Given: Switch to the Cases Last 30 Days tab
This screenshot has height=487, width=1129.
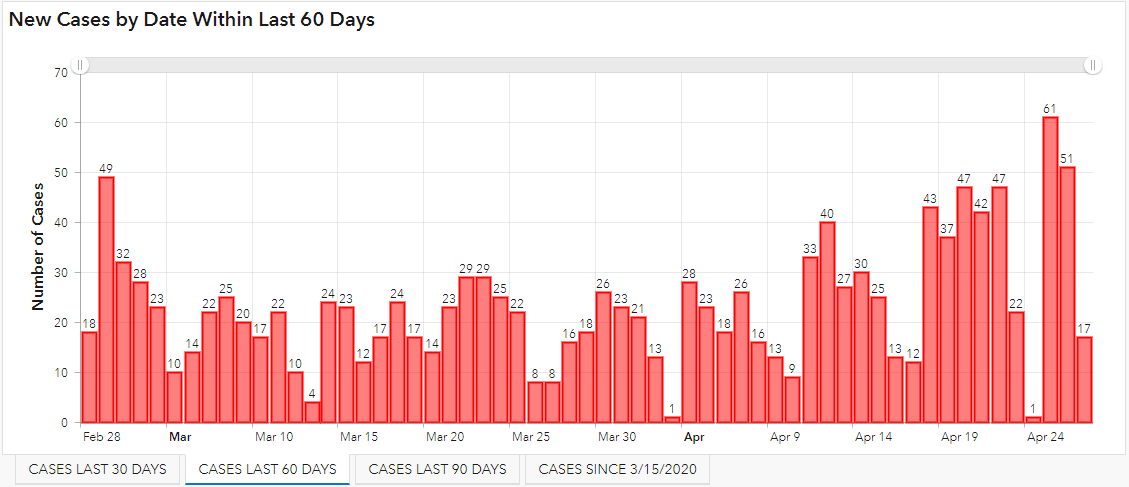Looking at the screenshot, I should pos(98,469).
